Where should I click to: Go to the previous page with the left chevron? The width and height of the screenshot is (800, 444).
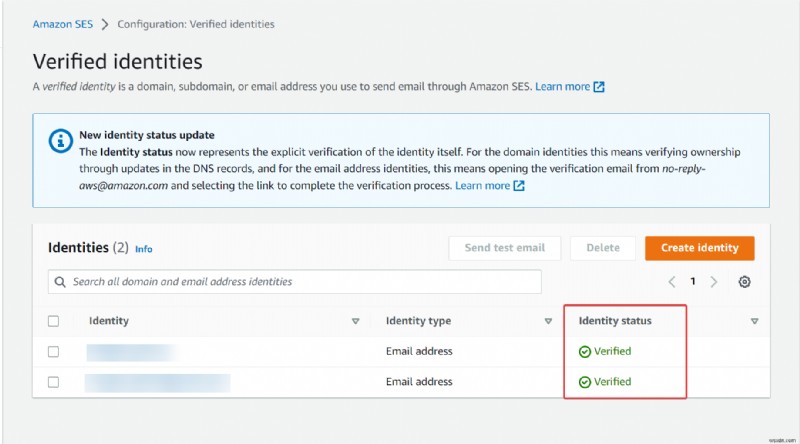click(672, 282)
